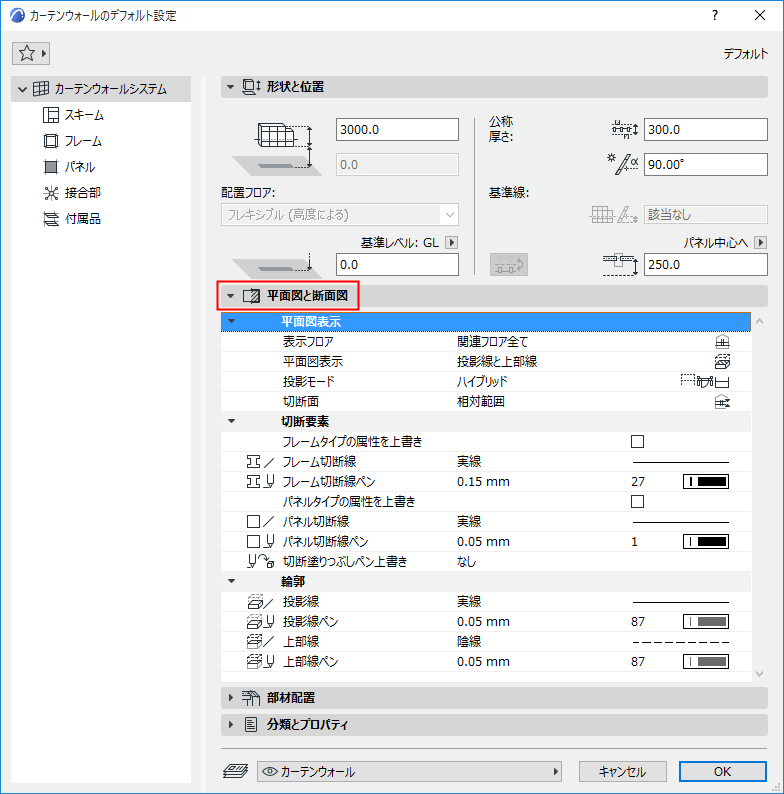Click the 投影線 line type preview
This screenshot has width=784, height=794.
click(681, 602)
